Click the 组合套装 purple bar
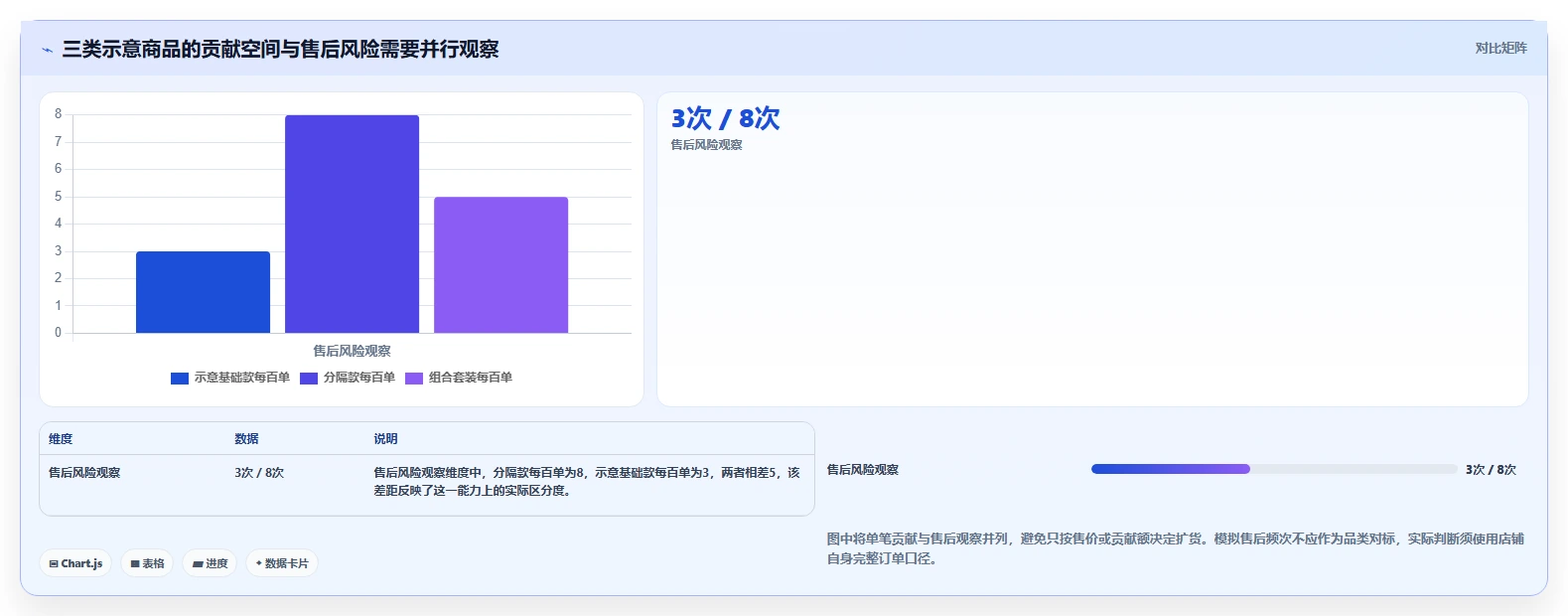 pos(500,264)
